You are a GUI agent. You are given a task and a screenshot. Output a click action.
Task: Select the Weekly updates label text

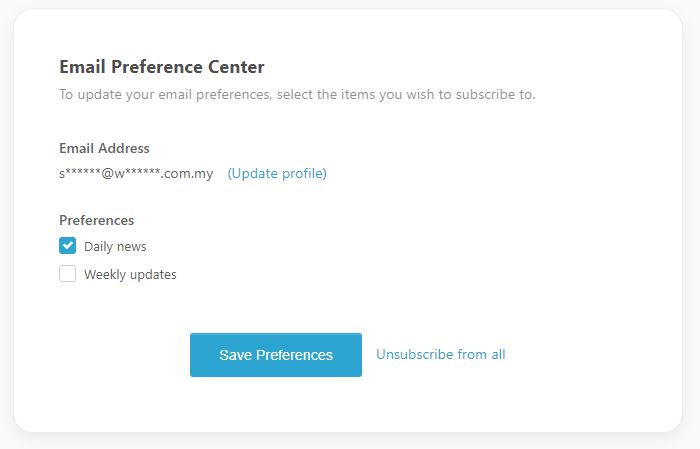(x=130, y=274)
